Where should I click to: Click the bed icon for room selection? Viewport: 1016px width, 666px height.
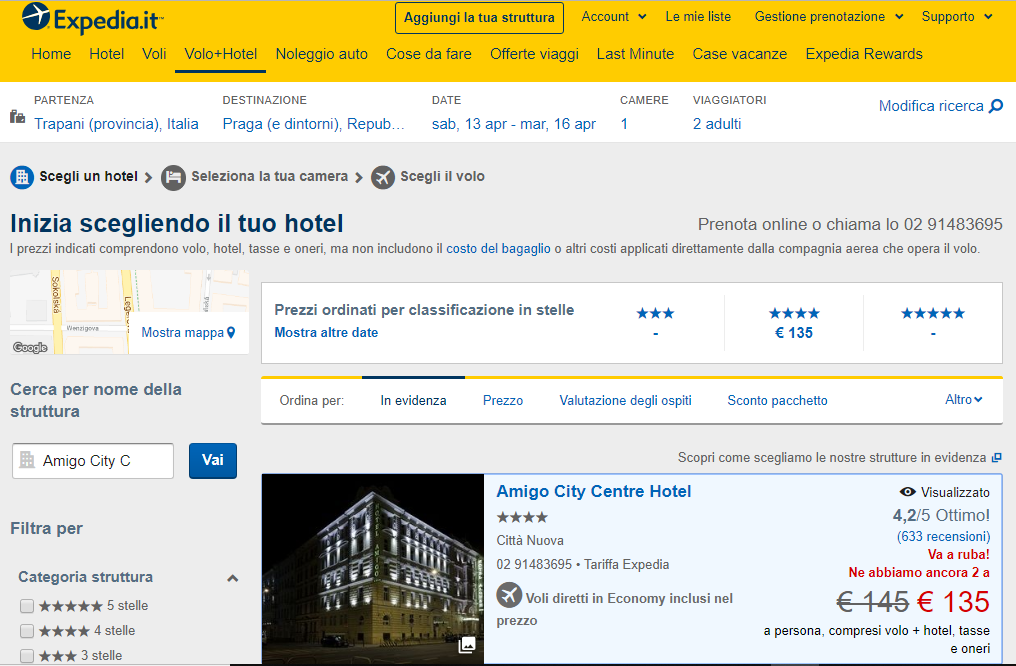coord(173,178)
